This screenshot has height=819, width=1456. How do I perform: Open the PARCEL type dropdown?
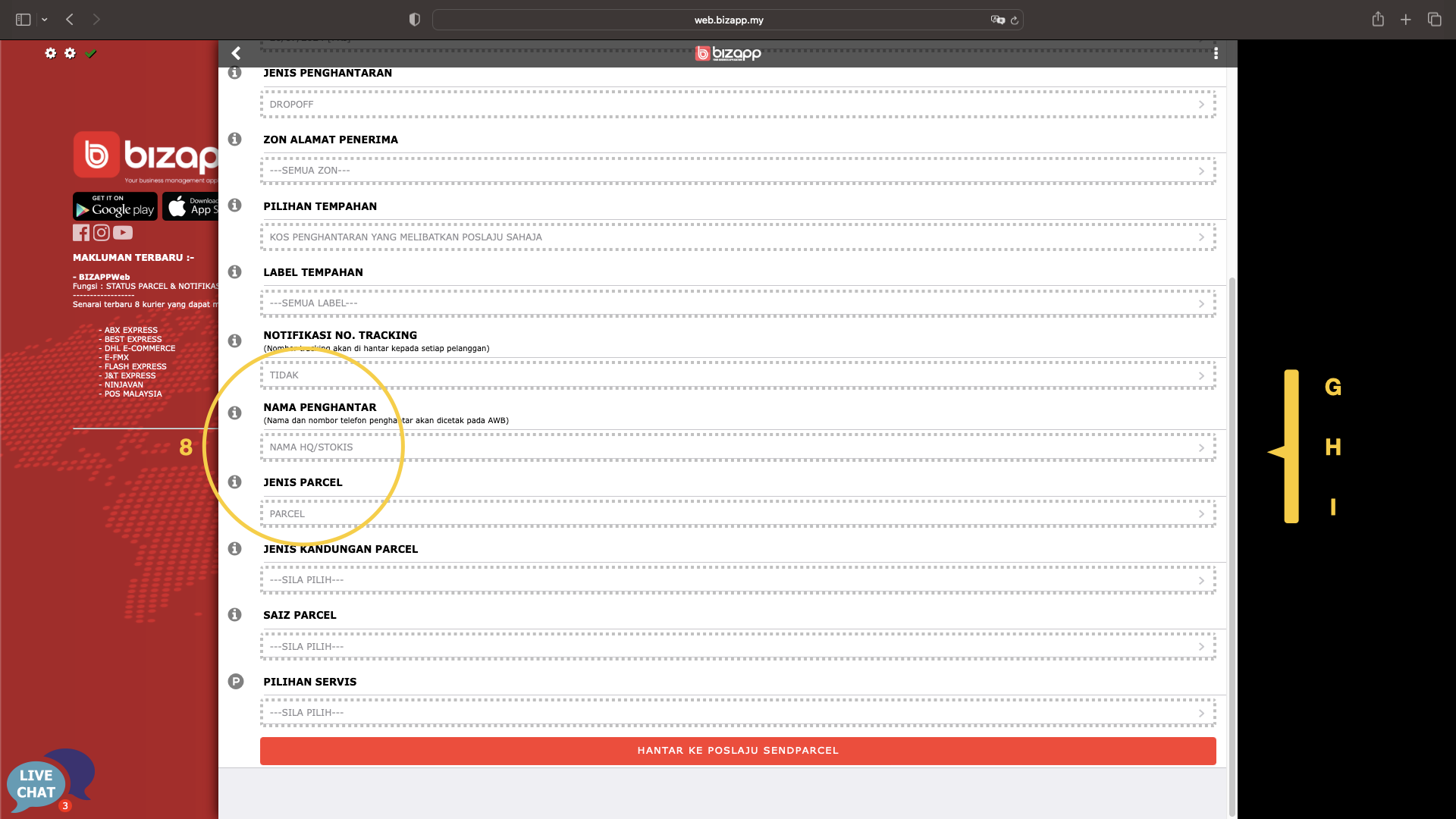(x=738, y=513)
